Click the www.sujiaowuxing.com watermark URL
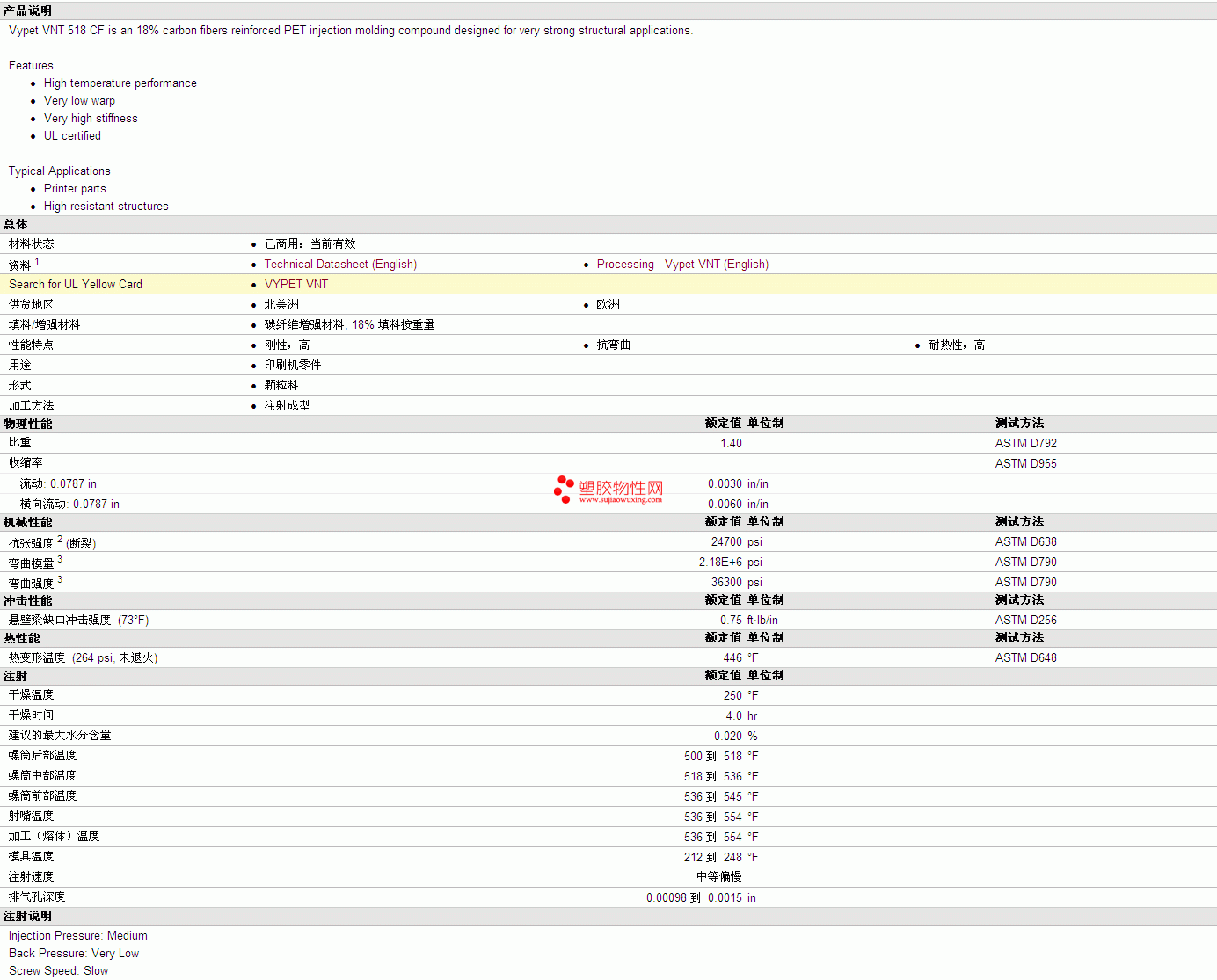 pyautogui.click(x=620, y=500)
